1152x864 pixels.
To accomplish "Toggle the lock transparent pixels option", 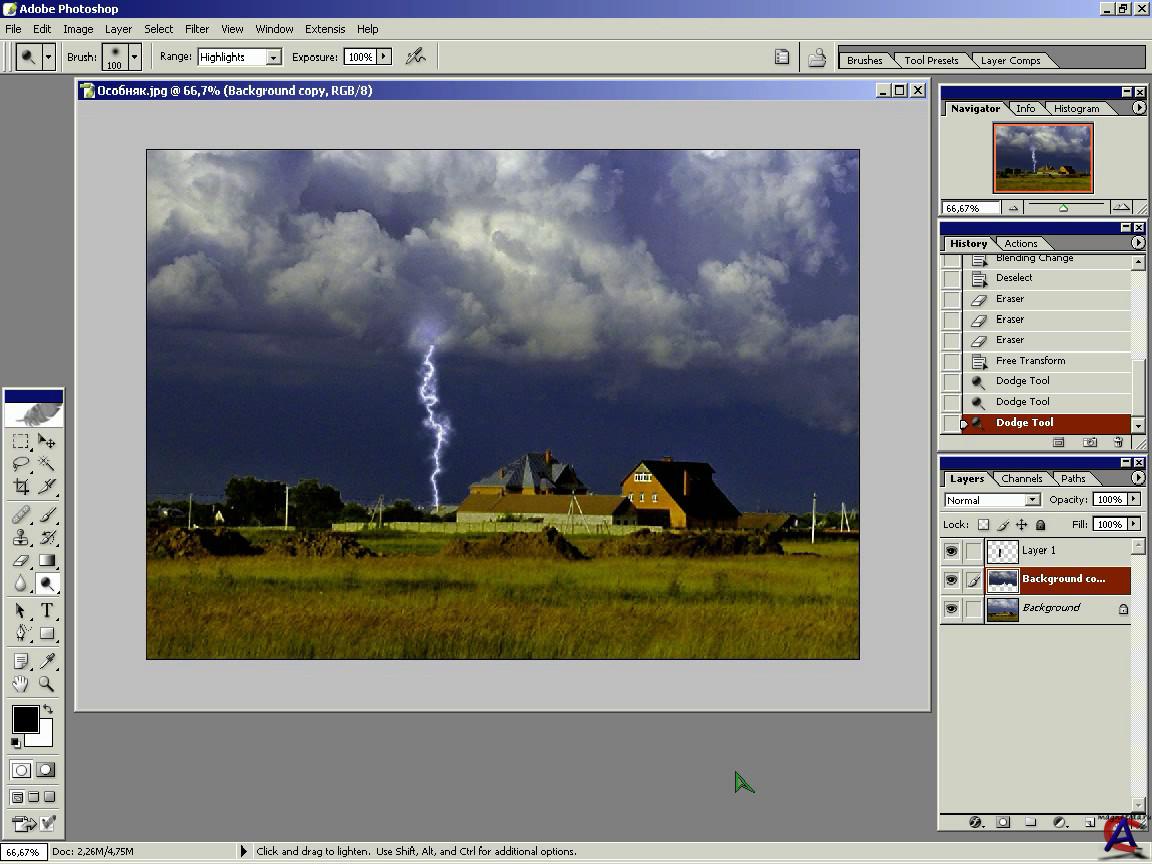I will pyautogui.click(x=983, y=525).
